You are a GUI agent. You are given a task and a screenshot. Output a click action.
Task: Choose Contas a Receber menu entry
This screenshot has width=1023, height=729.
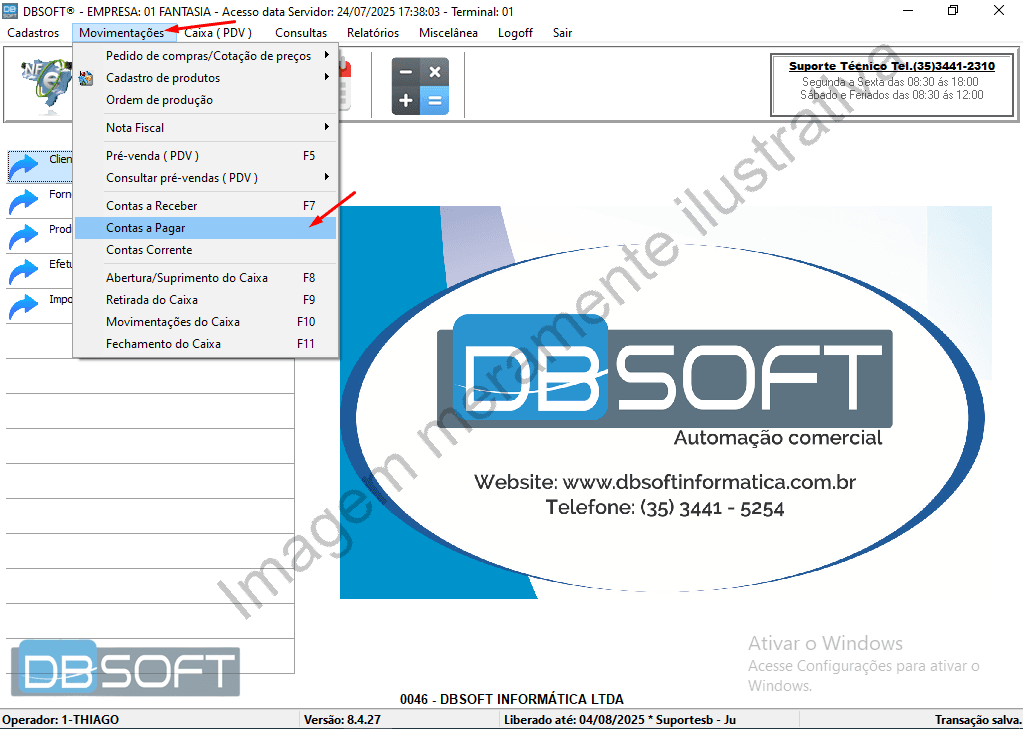151,206
